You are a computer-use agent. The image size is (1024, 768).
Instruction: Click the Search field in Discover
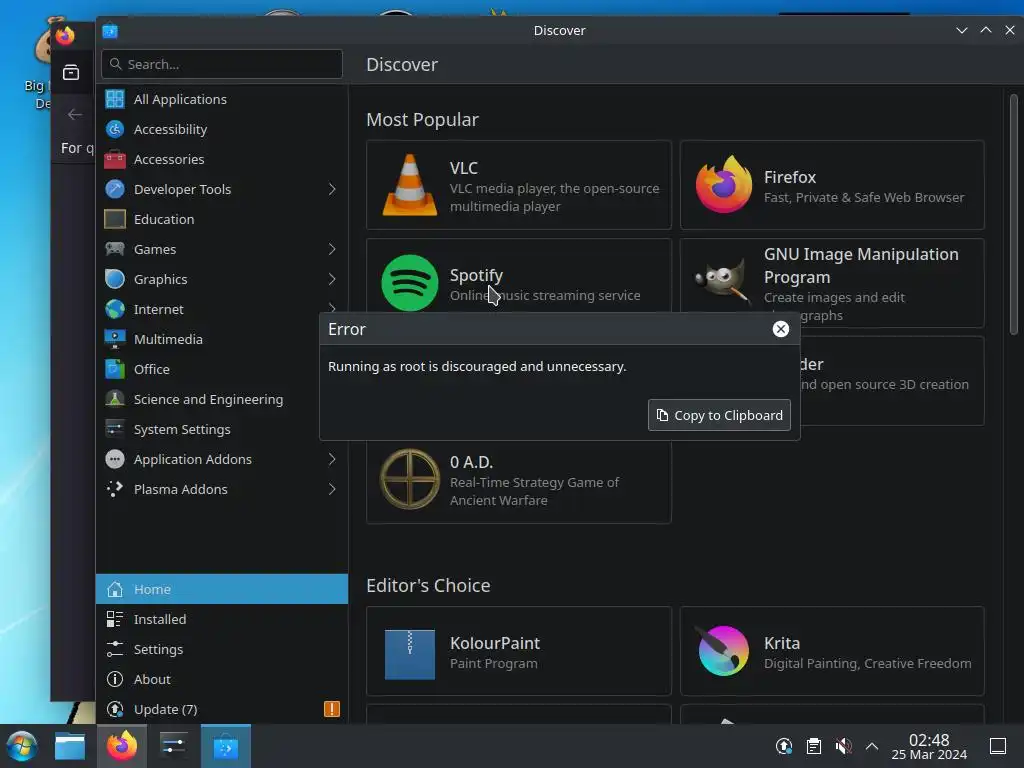coord(222,64)
